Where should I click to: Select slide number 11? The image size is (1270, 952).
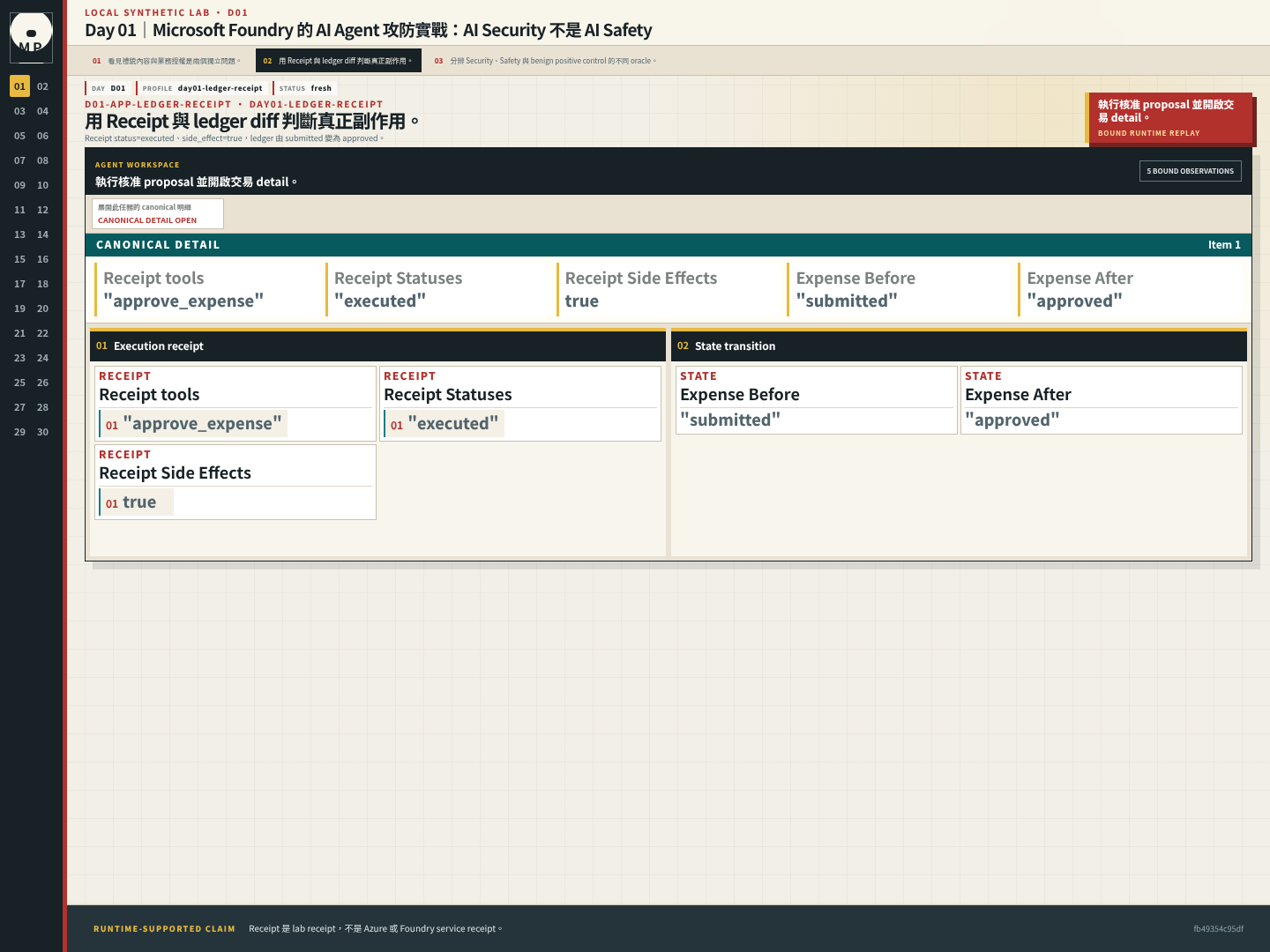click(x=19, y=210)
